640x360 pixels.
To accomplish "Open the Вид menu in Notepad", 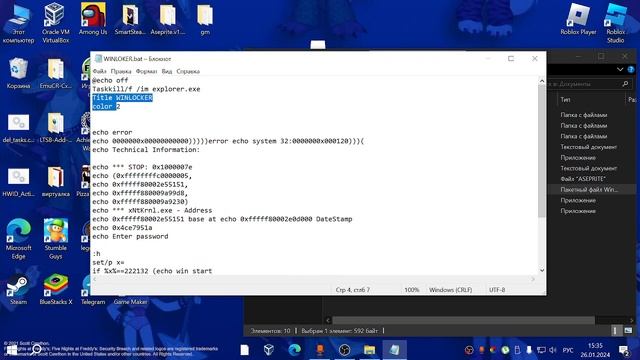I will [167, 71].
